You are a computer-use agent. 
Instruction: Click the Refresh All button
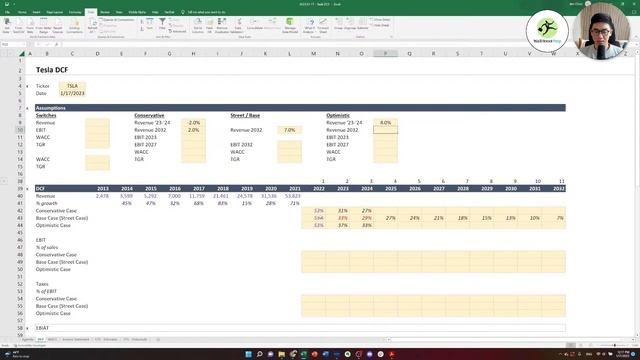(92, 25)
